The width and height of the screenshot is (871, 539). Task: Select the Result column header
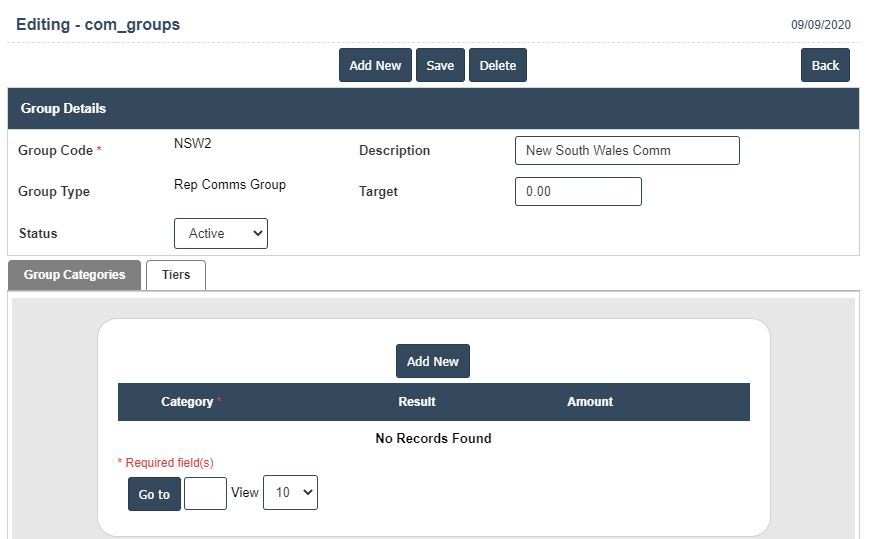pos(417,402)
